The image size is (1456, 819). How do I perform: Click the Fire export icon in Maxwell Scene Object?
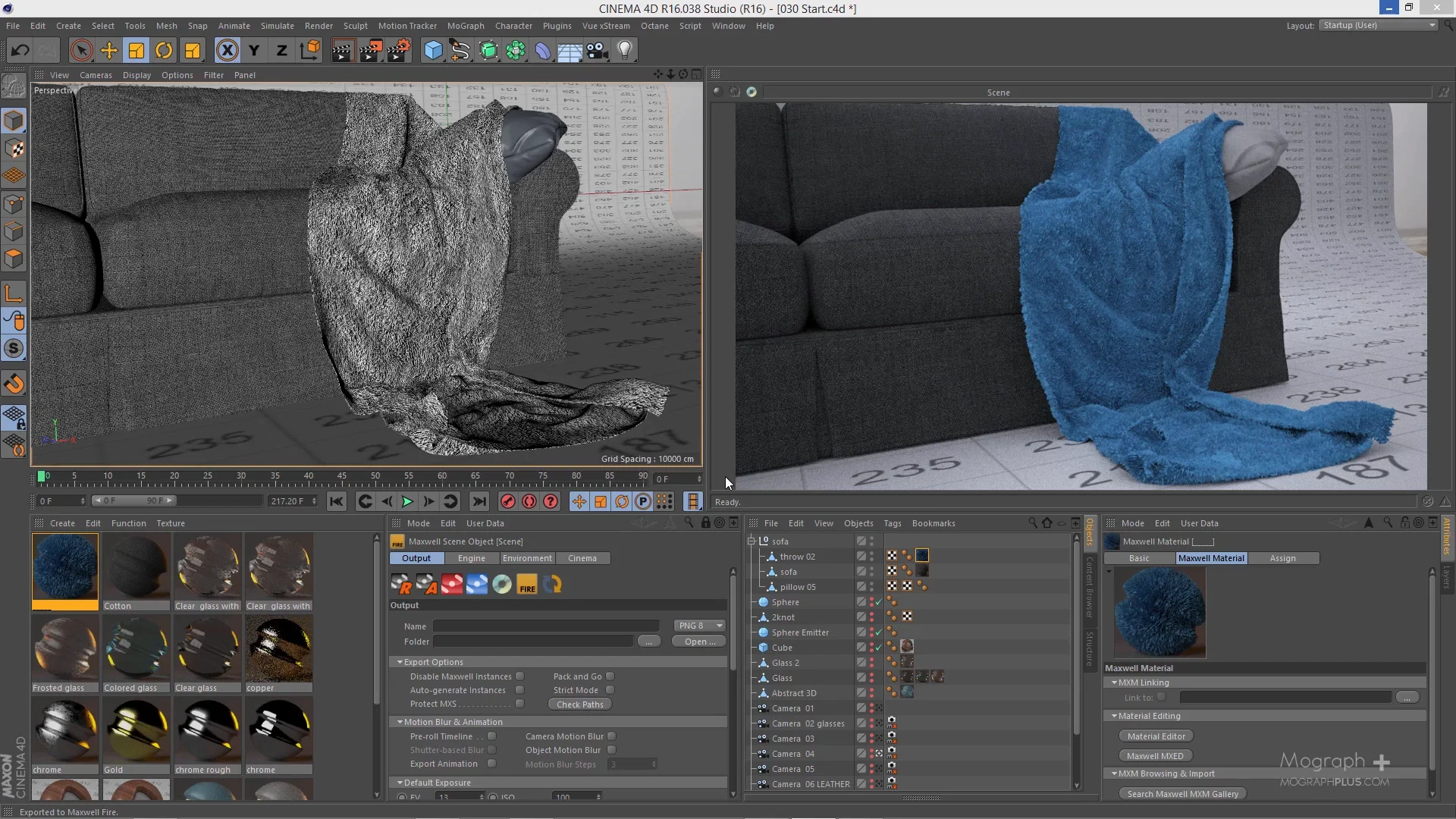[527, 584]
